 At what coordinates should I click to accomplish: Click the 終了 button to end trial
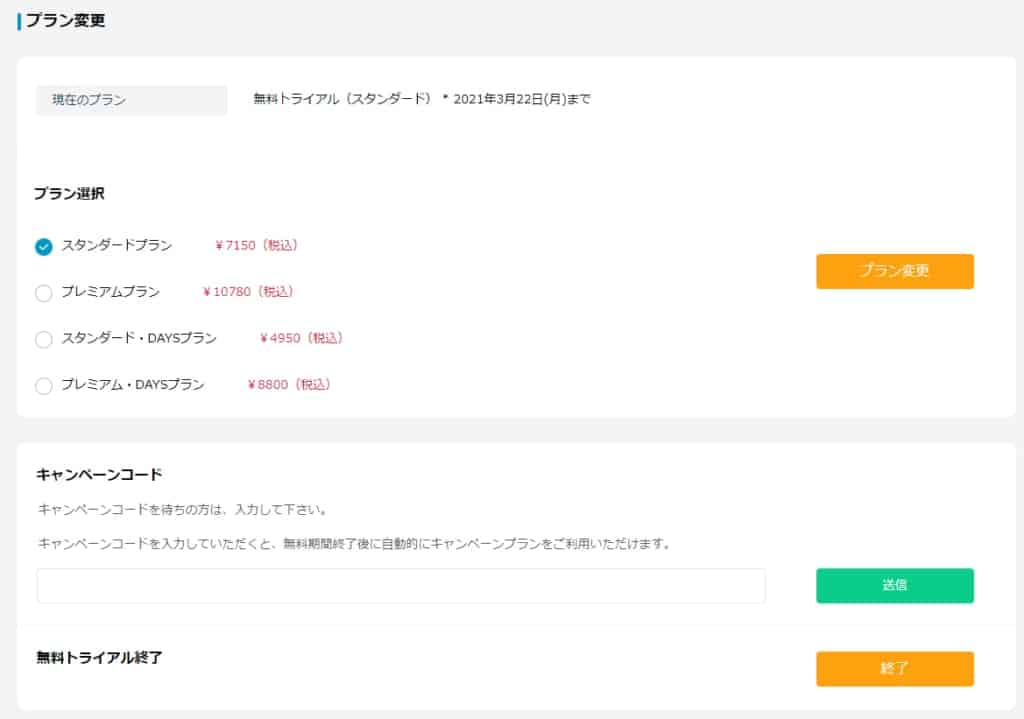895,669
